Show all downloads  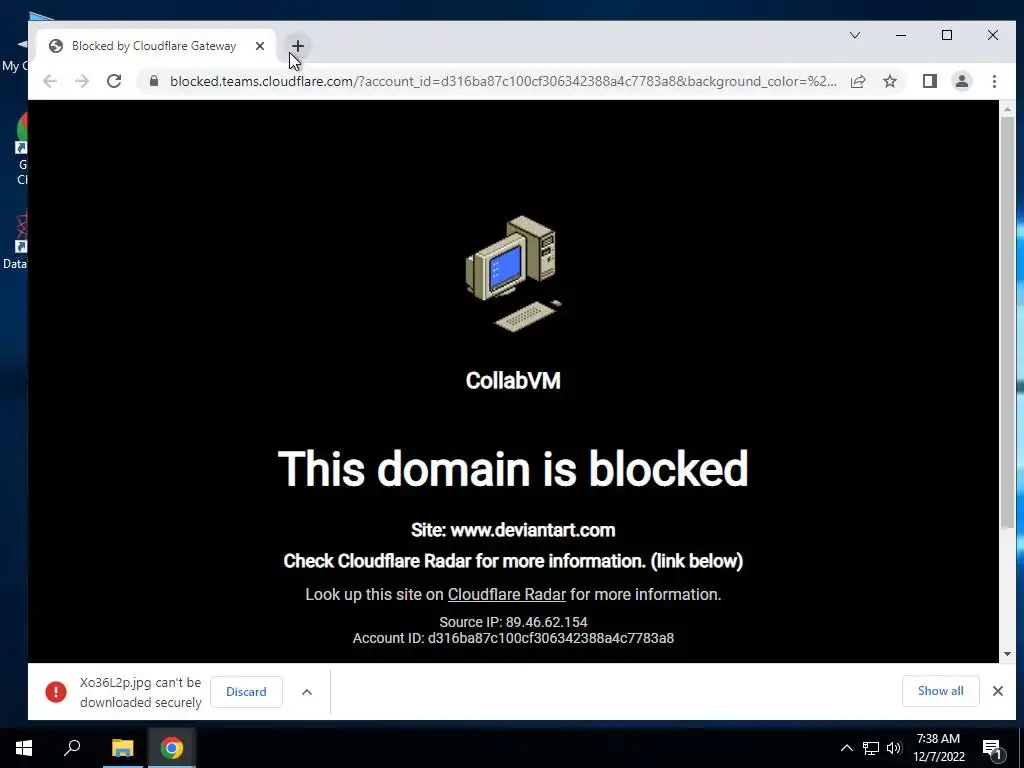[x=940, y=691]
